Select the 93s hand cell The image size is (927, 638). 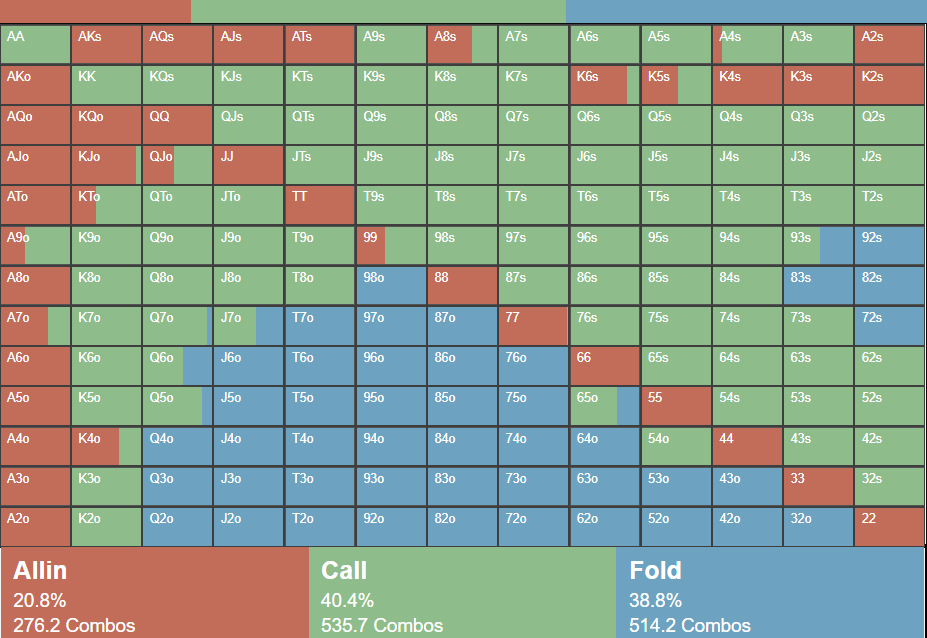[x=818, y=246]
